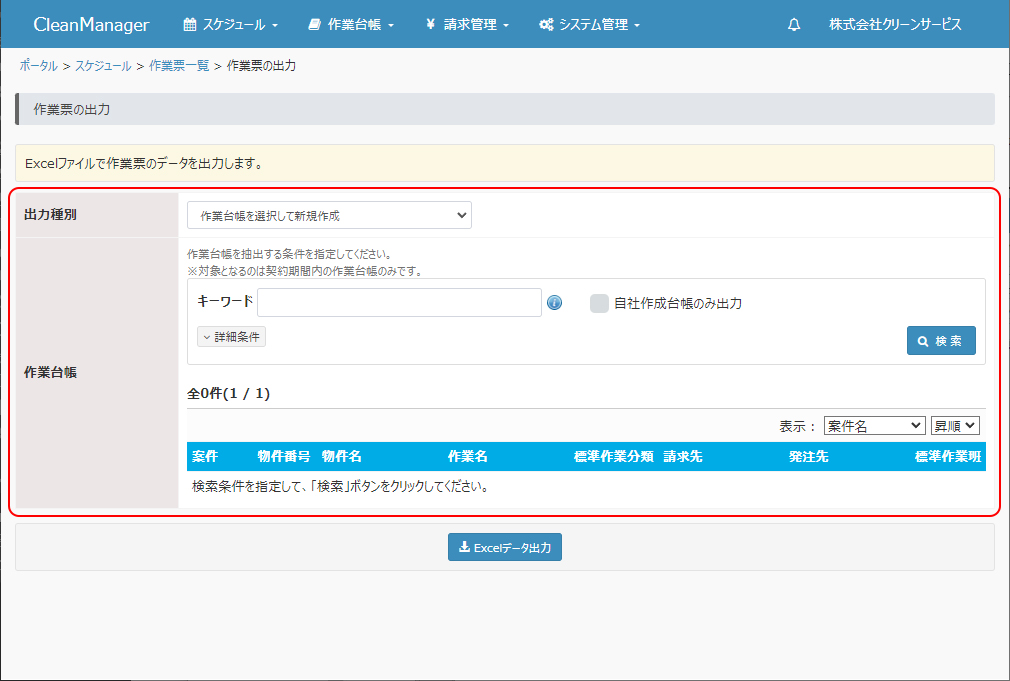Enable 自社作成台帳のみ出力 checkbox

click(x=599, y=303)
